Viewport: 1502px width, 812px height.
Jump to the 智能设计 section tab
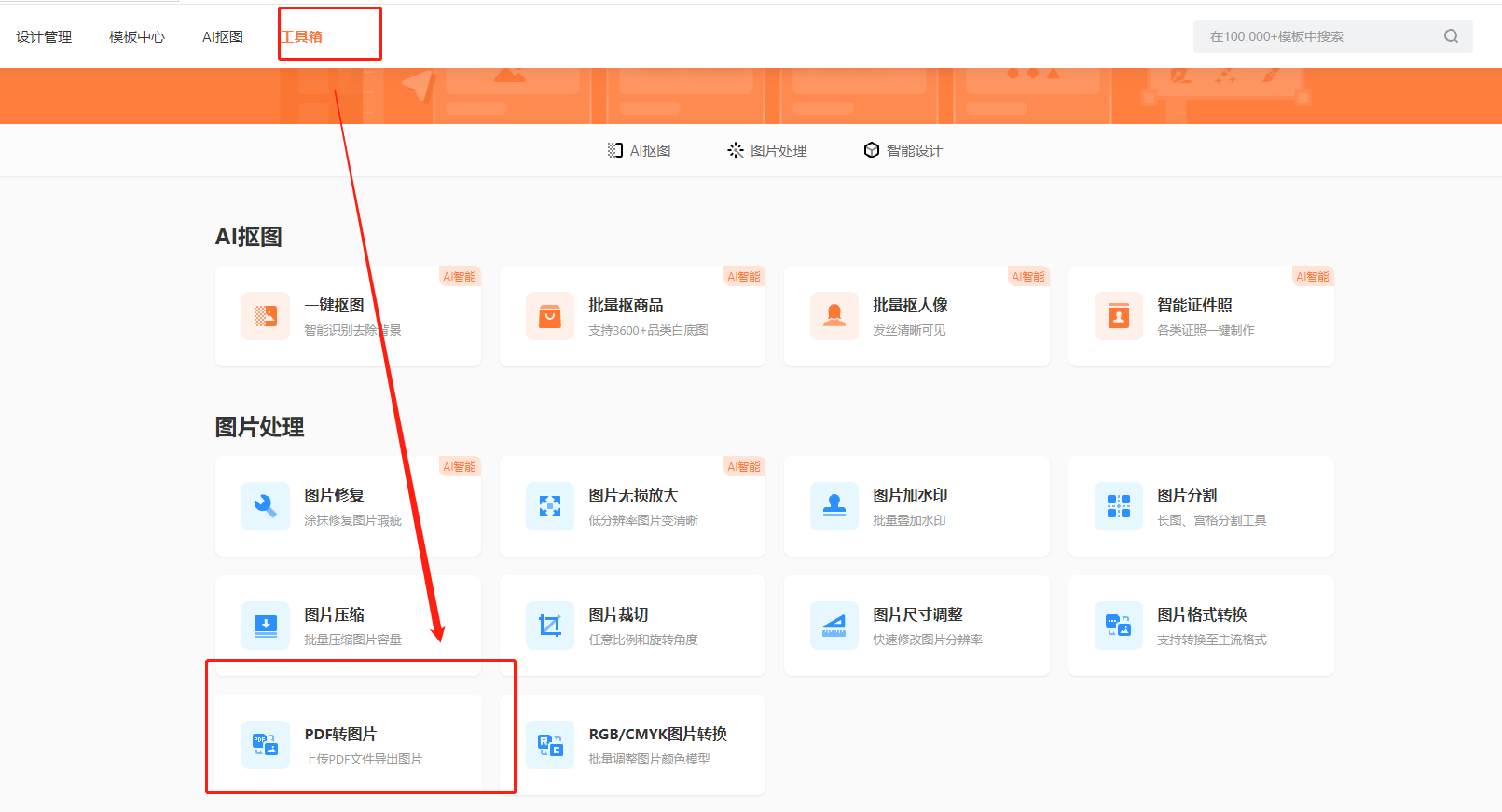click(x=903, y=150)
